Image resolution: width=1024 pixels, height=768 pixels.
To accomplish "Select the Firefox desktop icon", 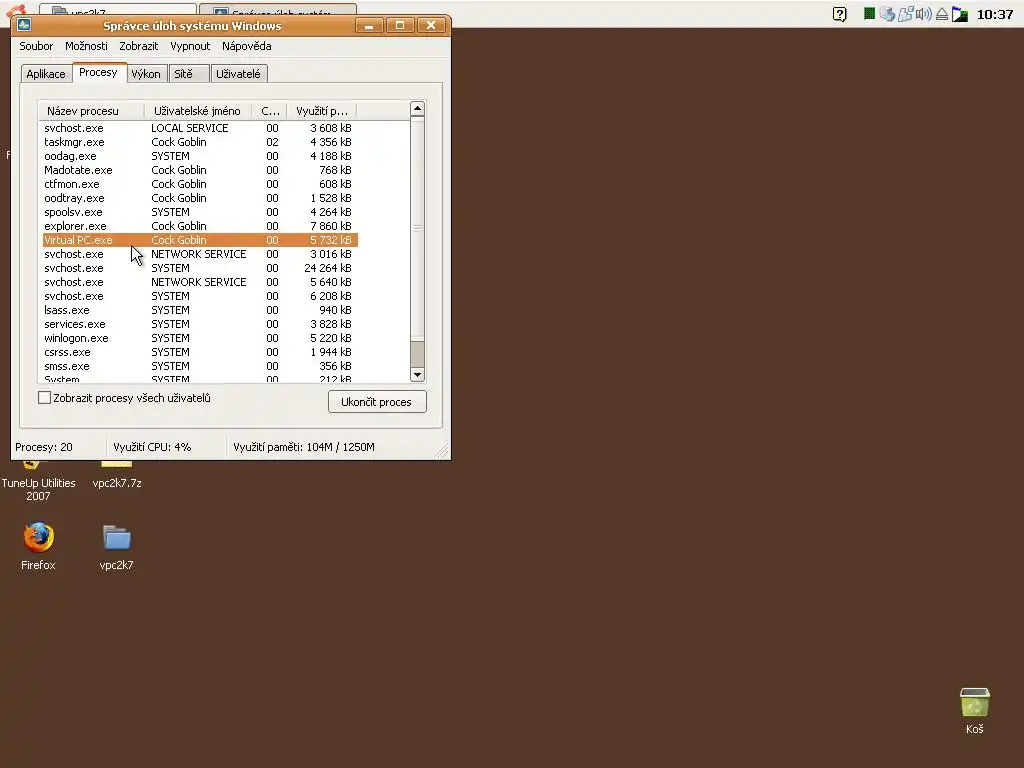I will [x=38, y=546].
